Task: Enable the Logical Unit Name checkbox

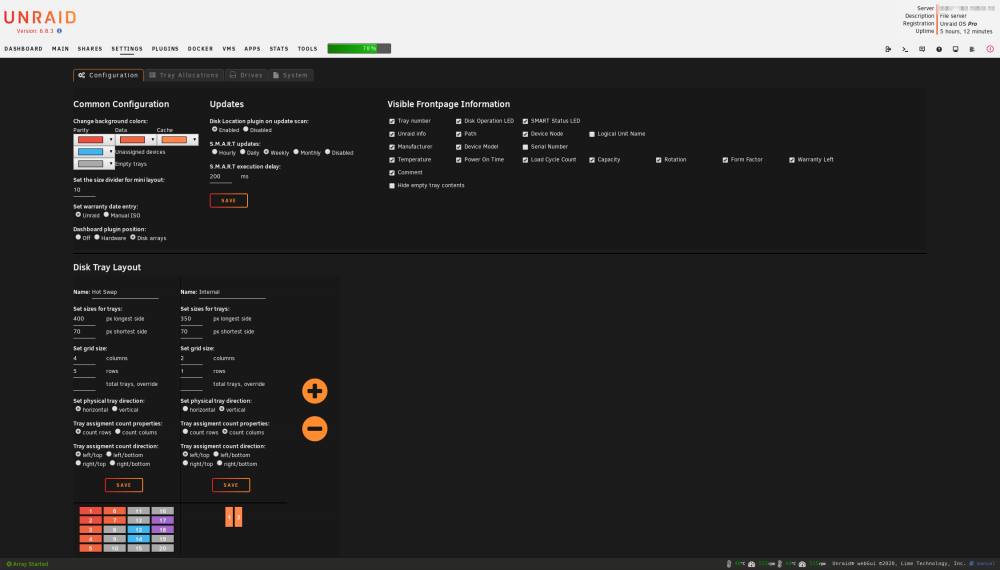Action: pos(592,135)
